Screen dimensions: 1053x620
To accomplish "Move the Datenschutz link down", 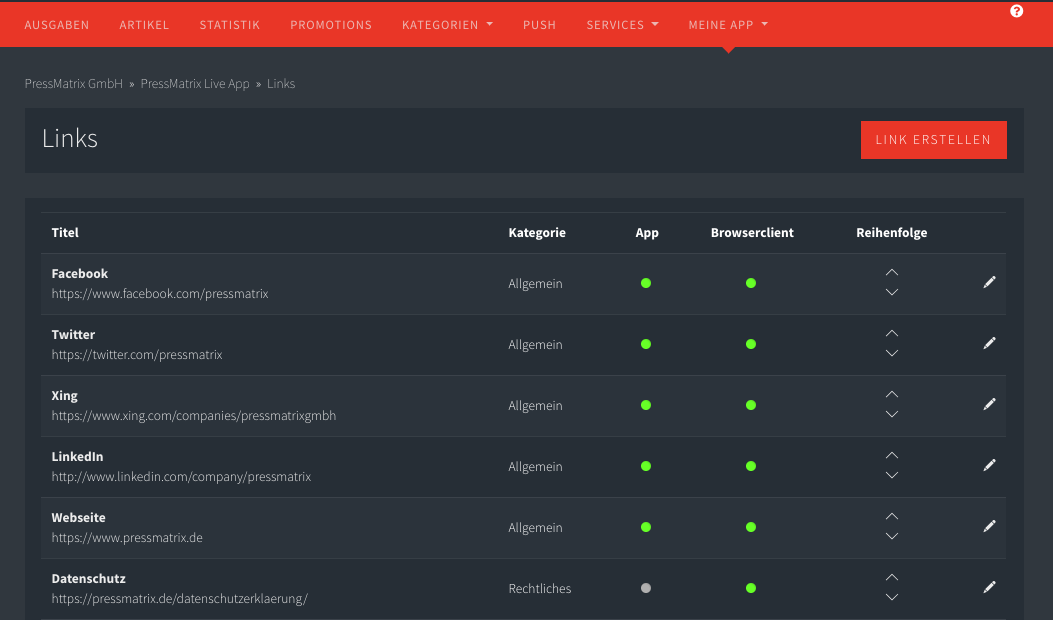I will (x=891, y=598).
